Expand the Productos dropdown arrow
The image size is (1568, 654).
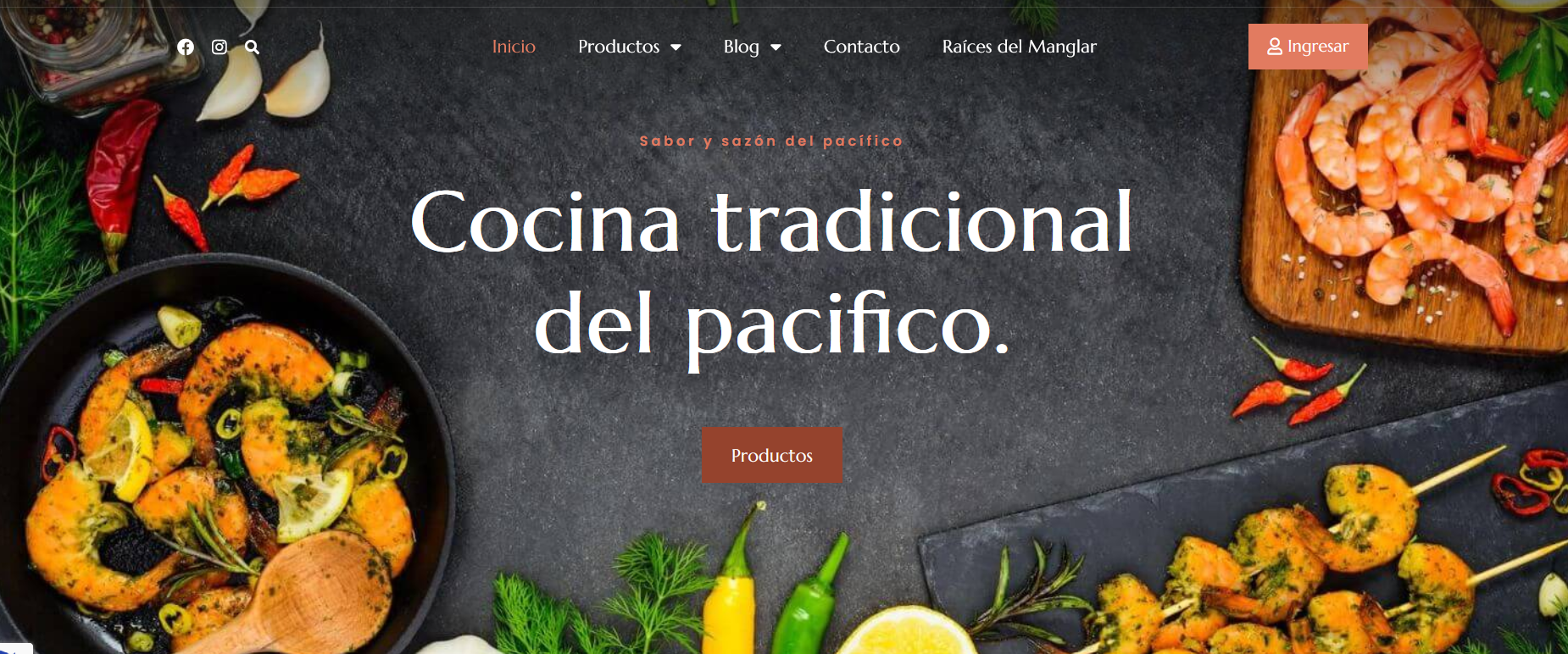tap(676, 47)
